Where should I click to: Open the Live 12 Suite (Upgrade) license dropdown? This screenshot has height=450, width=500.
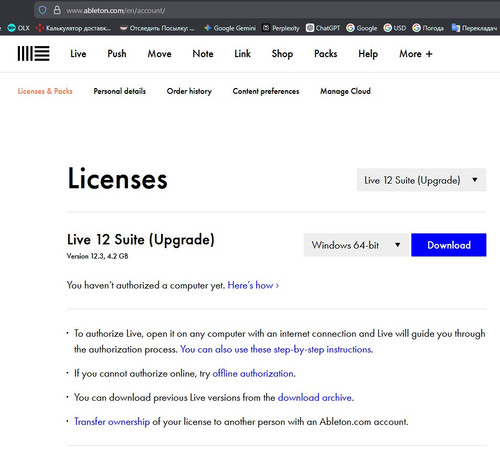pos(421,180)
